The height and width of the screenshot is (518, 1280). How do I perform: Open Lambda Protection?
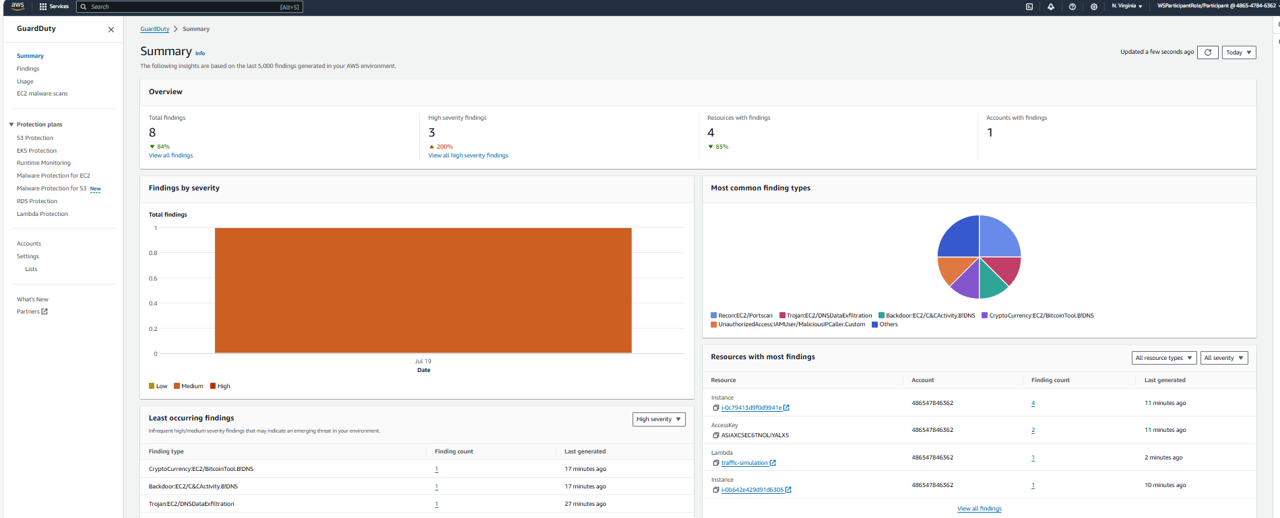(42, 214)
